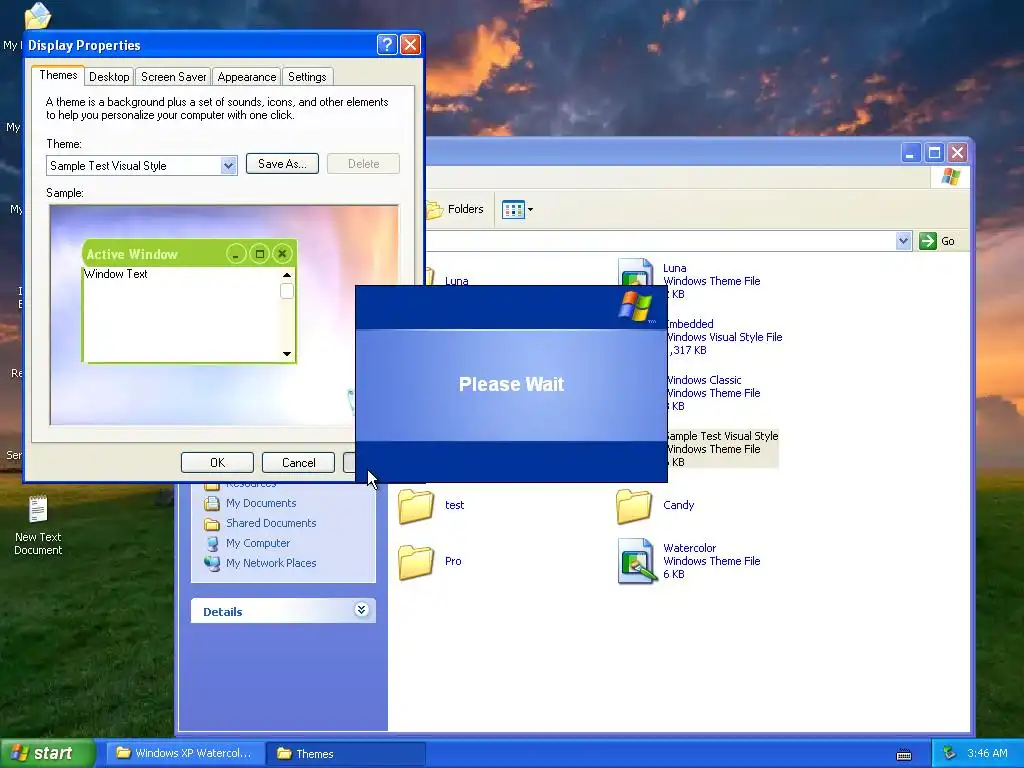
Task: Expand the address bar dropdown arrow
Action: pyautogui.click(x=903, y=241)
